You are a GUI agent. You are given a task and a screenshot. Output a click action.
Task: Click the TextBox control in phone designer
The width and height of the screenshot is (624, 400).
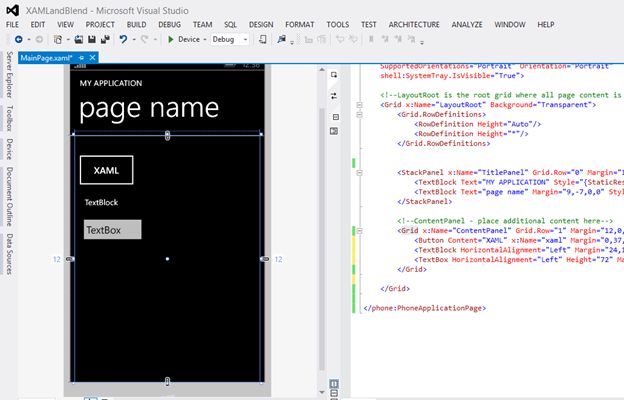[x=111, y=230]
